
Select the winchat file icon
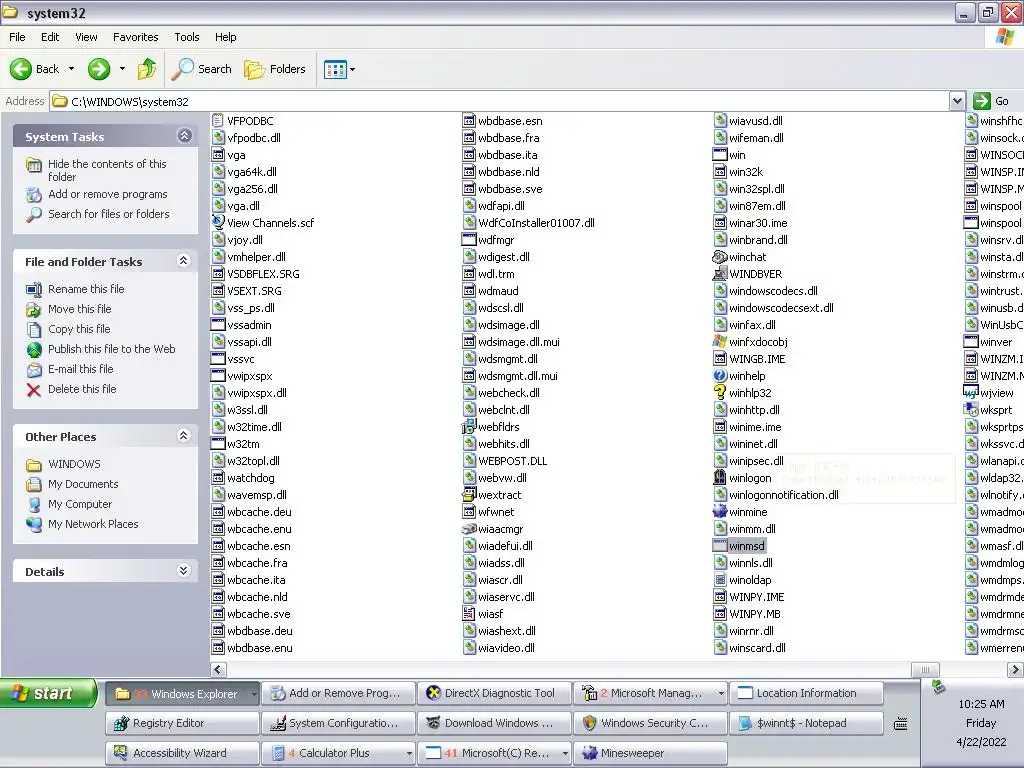coord(720,257)
